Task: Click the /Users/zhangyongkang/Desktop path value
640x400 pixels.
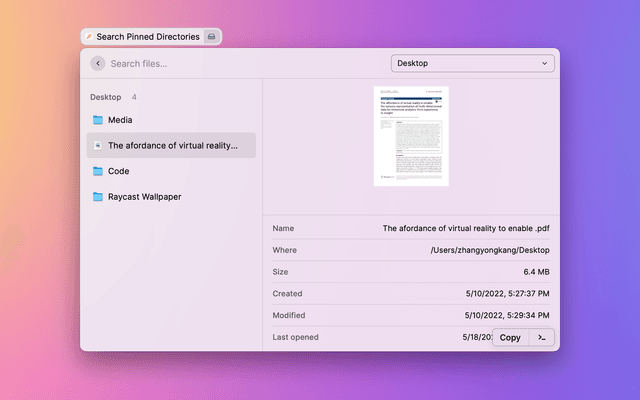Action: click(490, 250)
